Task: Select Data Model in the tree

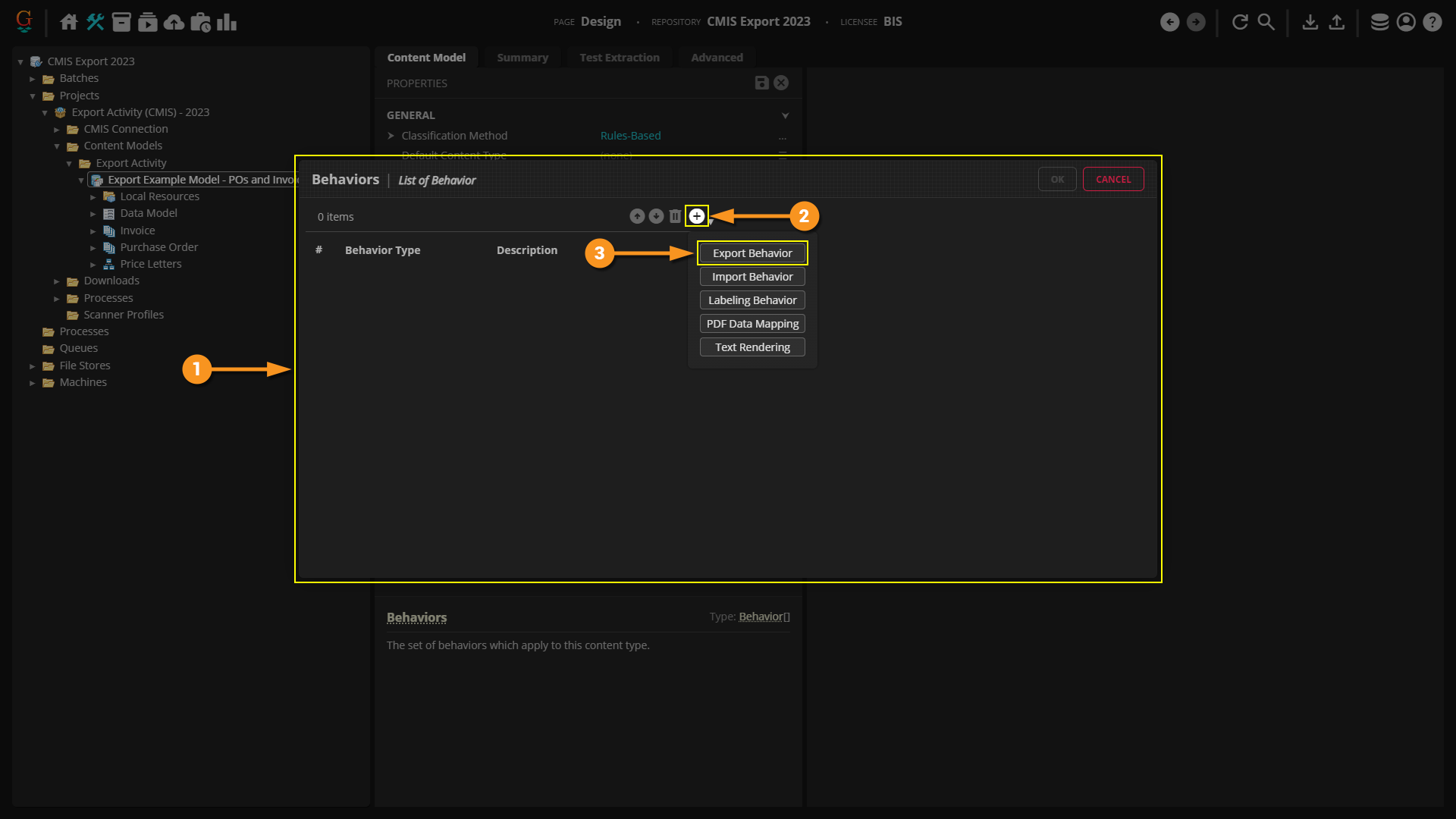Action: click(148, 214)
